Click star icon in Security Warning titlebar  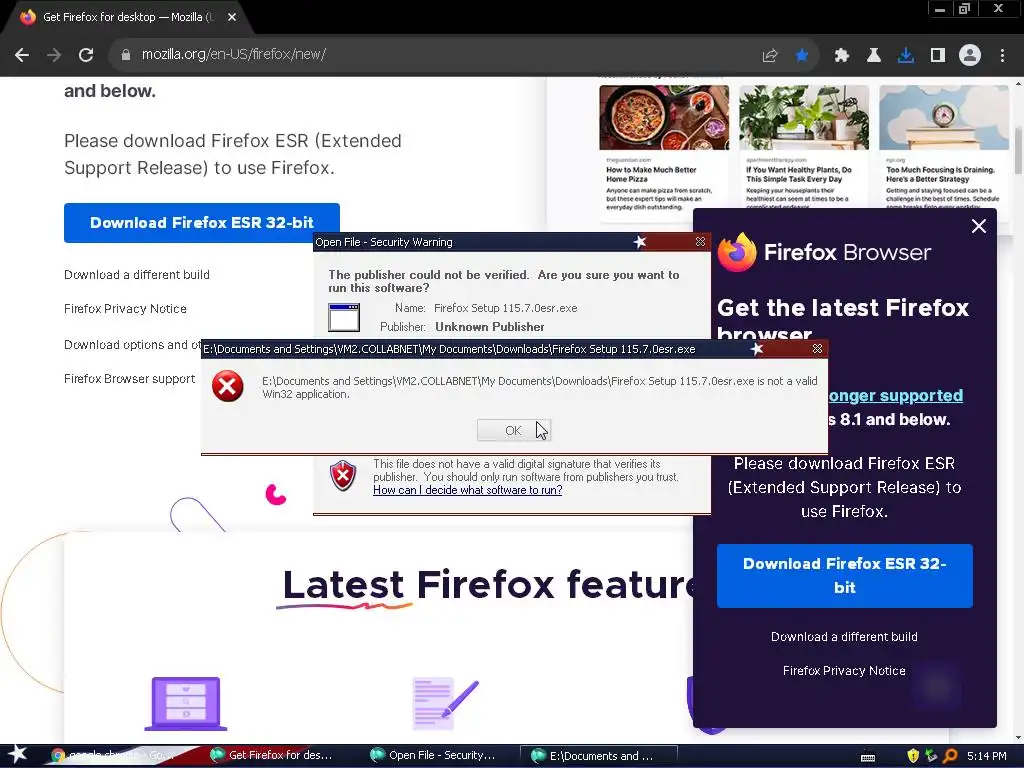[640, 242]
